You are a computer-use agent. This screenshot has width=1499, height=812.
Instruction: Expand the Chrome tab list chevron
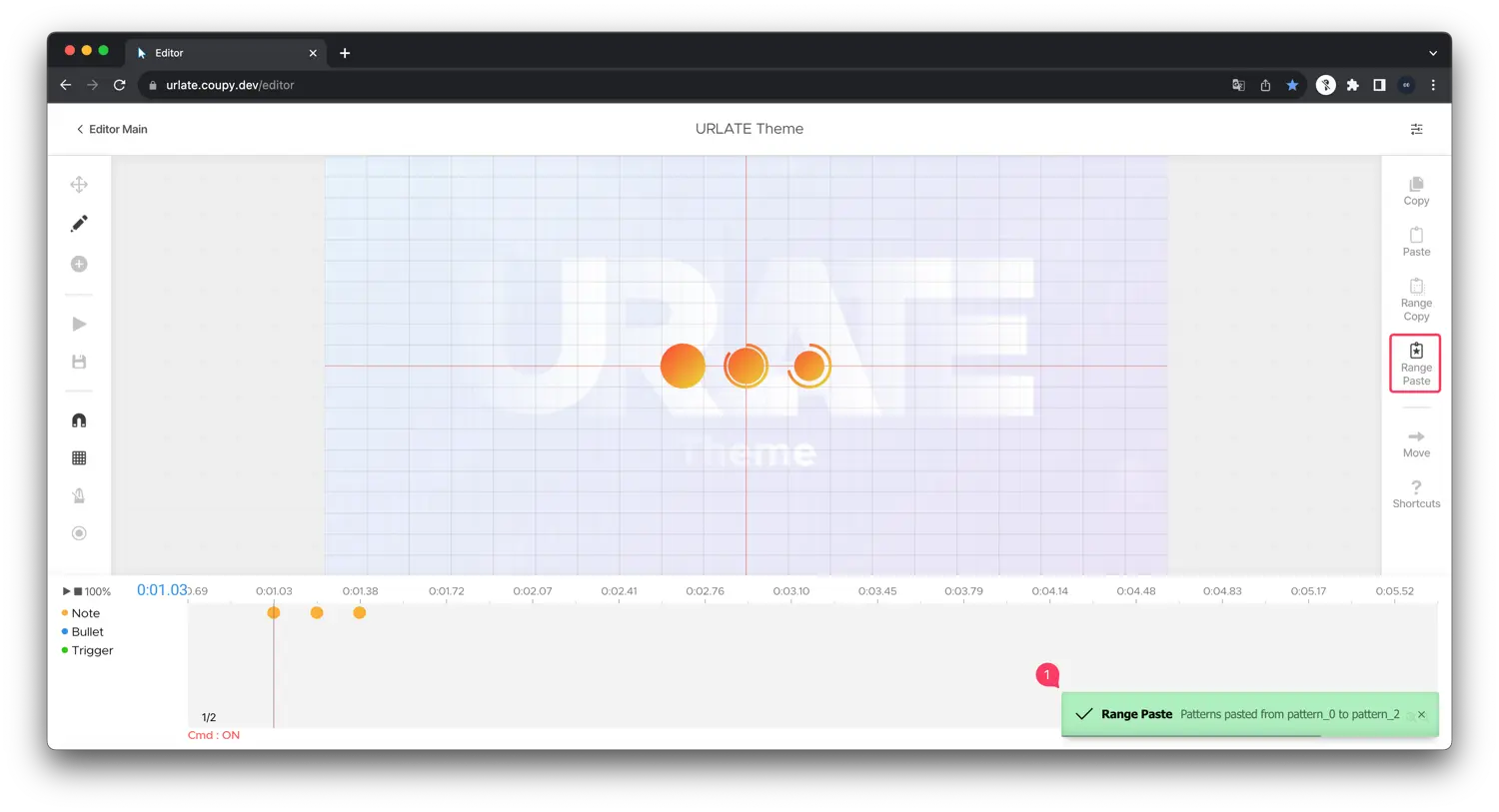pyautogui.click(x=1432, y=53)
